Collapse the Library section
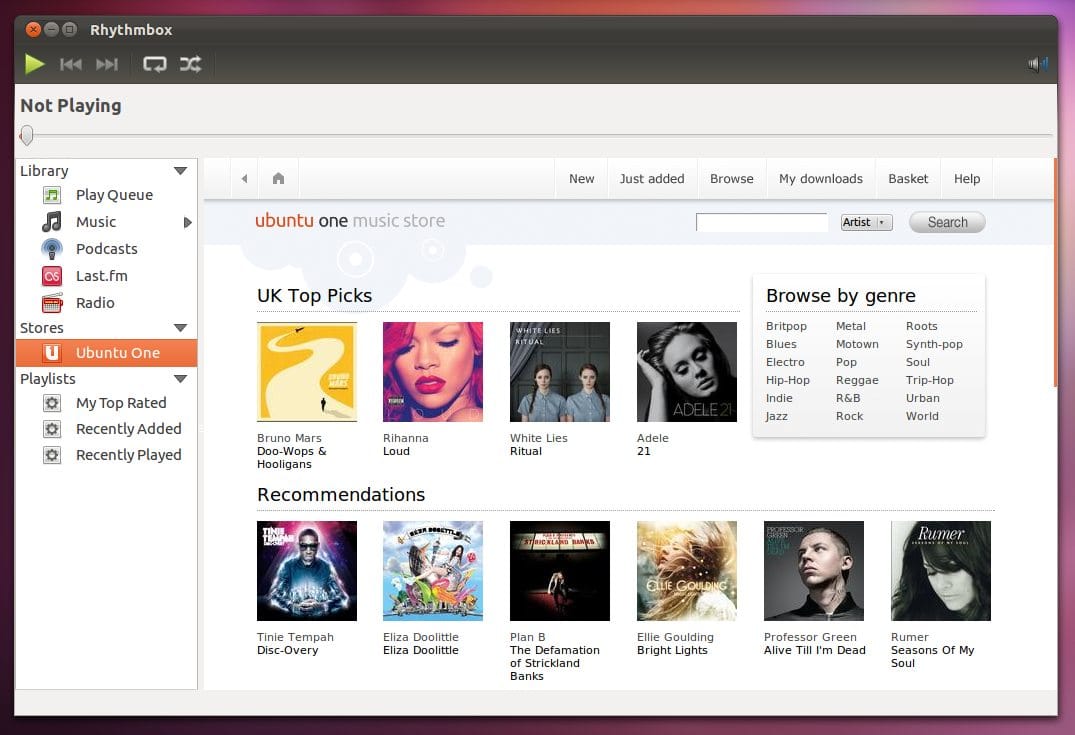Image resolution: width=1075 pixels, height=735 pixels. pyautogui.click(x=180, y=170)
